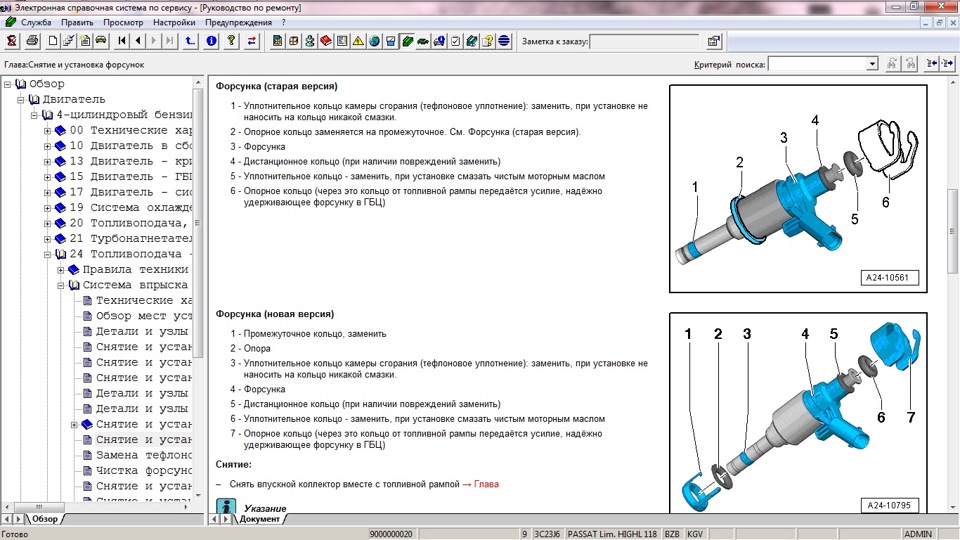Screen dimensions: 960x540
Task: Click the document vertical scrollbar thumb
Action: (952, 231)
